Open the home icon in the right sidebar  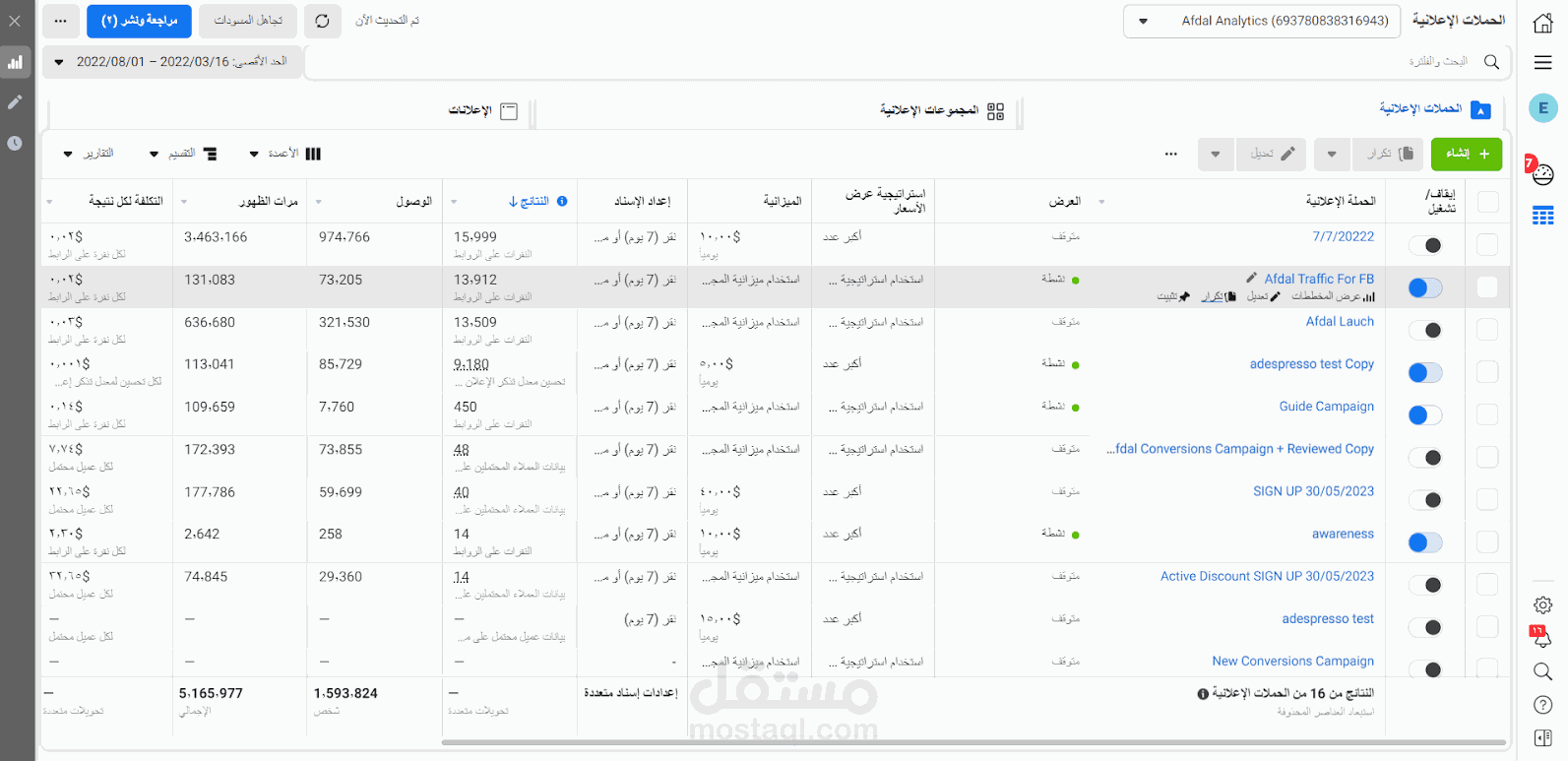click(x=1542, y=24)
